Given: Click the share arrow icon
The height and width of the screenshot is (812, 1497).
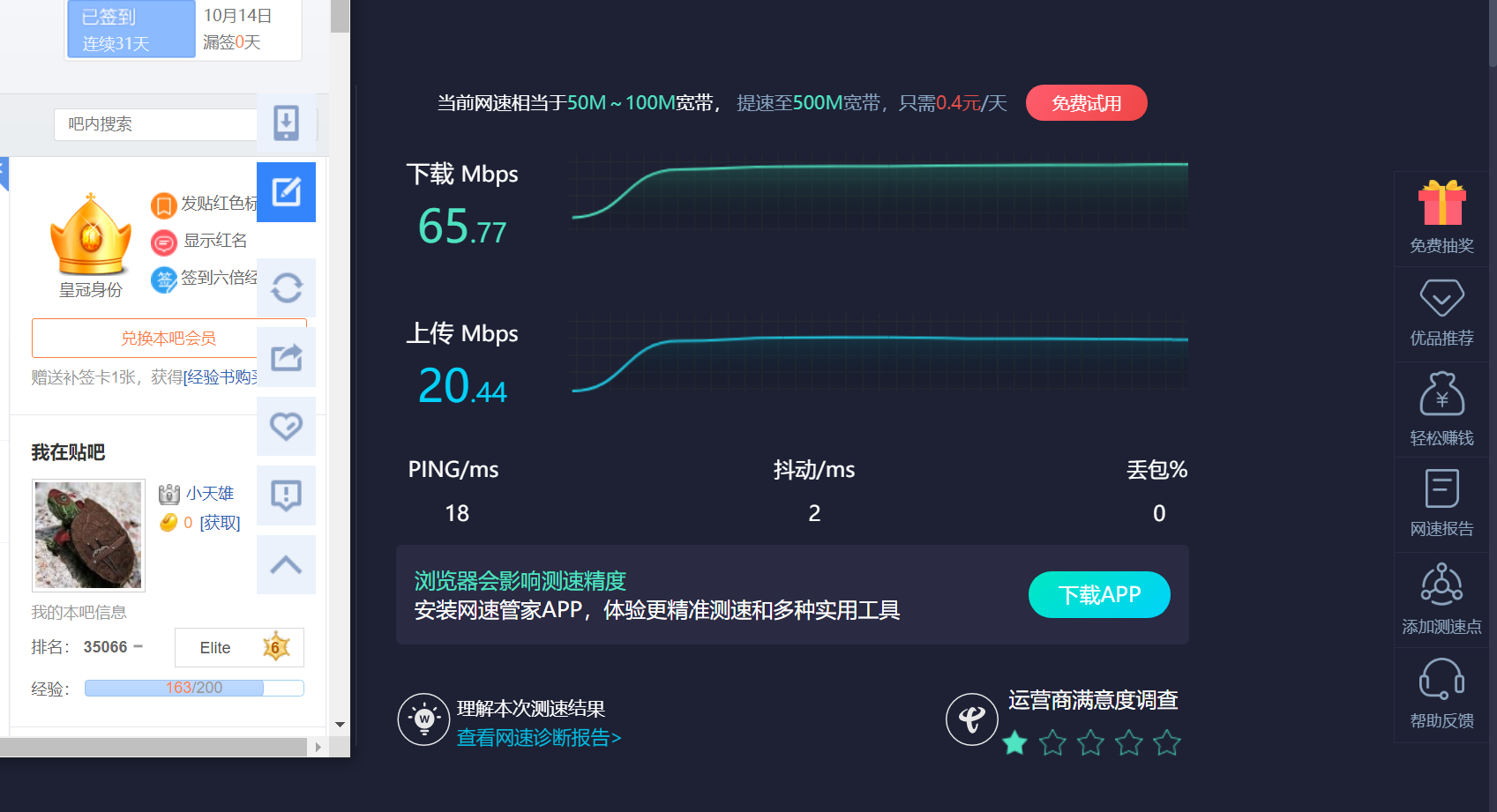Looking at the screenshot, I should point(286,357).
